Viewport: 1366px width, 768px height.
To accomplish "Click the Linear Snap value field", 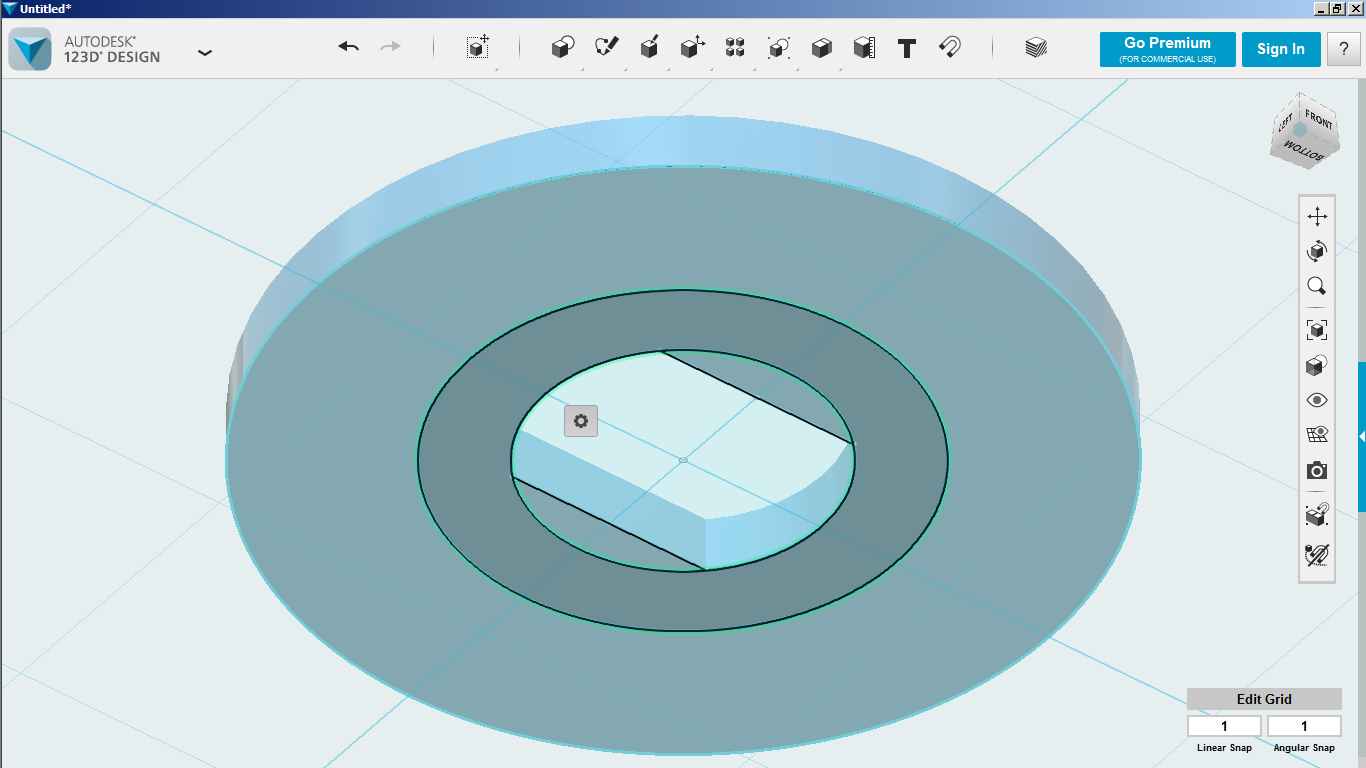I will [x=1224, y=726].
